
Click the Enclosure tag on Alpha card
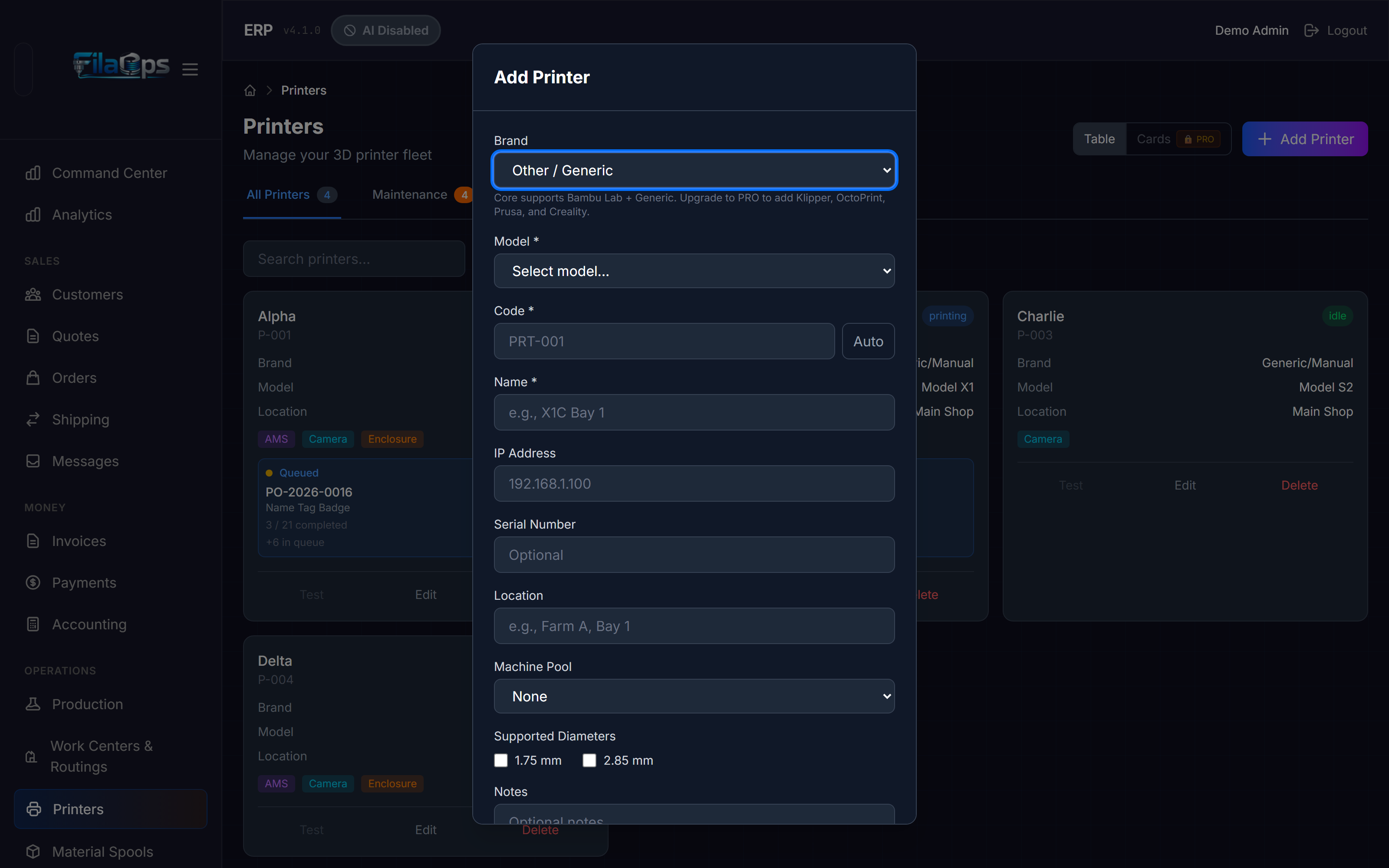[392, 439]
